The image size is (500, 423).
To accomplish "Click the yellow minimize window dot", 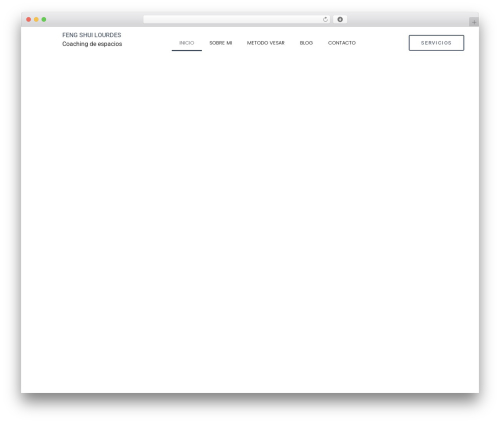I will click(36, 19).
